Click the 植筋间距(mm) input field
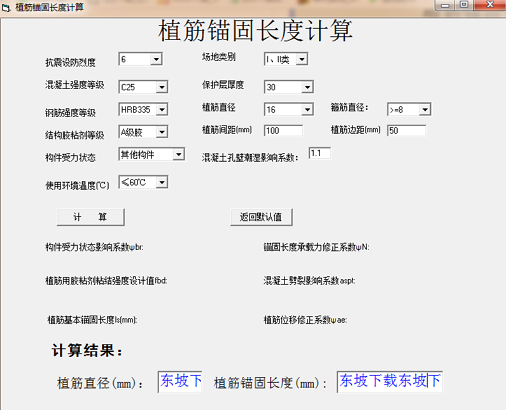Viewport: 506px width, 410px height. [x=283, y=130]
